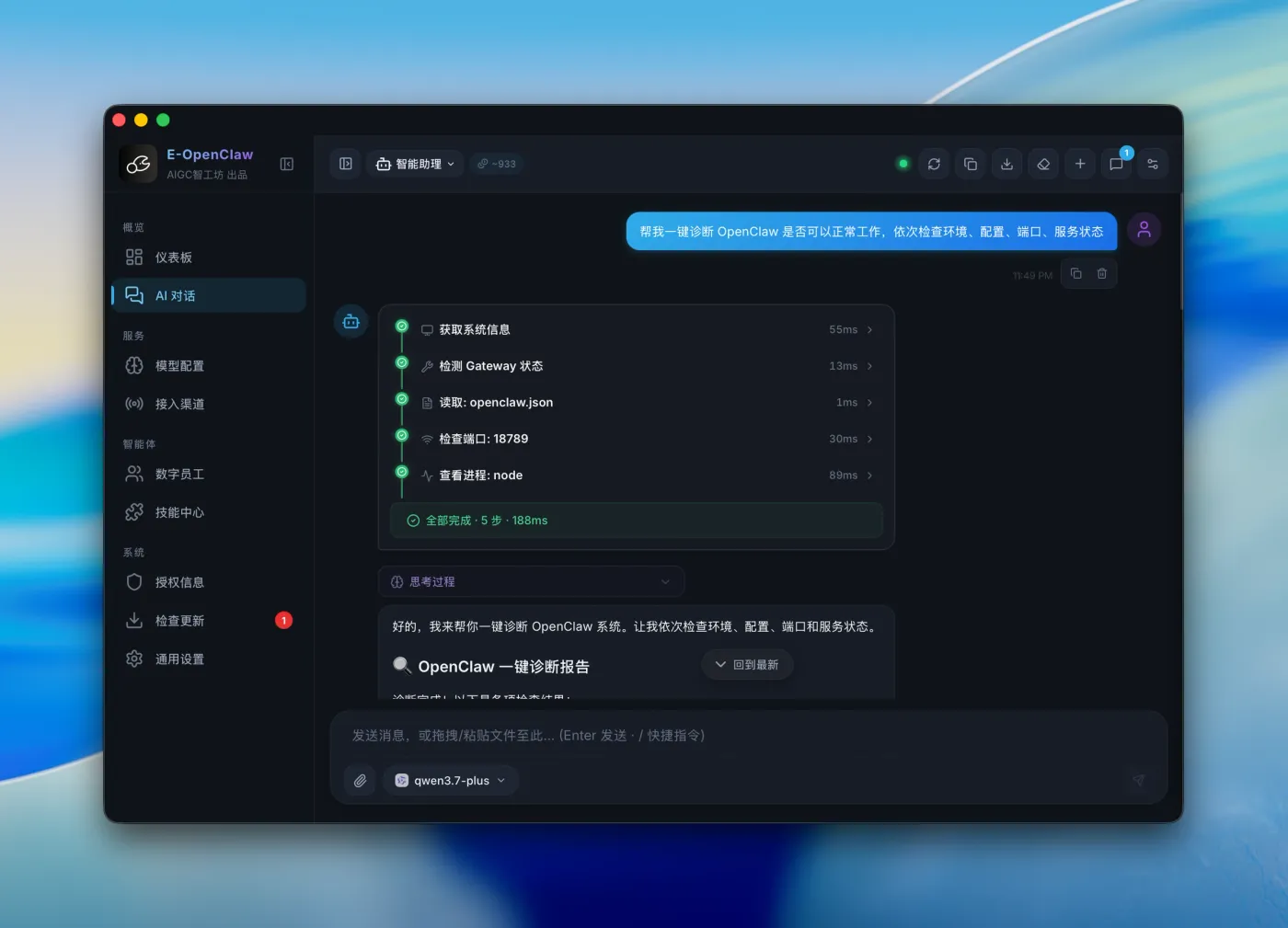Click the user avatar icon
The height and width of the screenshot is (928, 1288).
pyautogui.click(x=1144, y=230)
